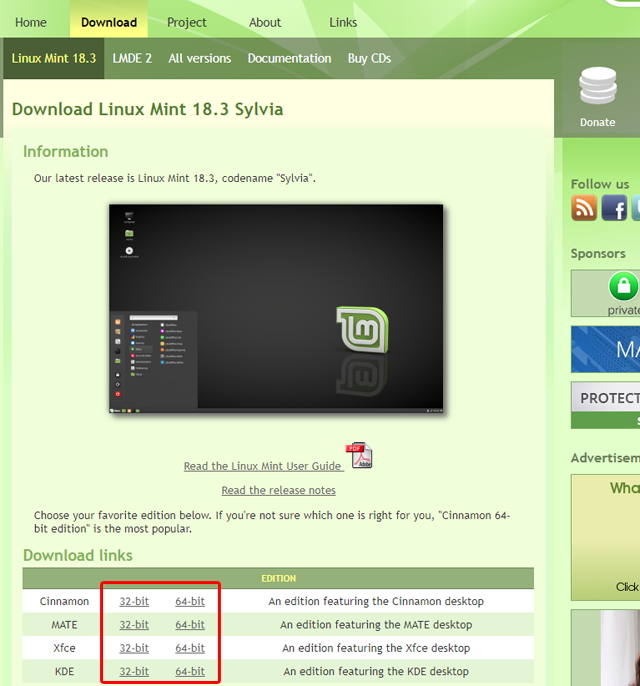Image resolution: width=640 pixels, height=686 pixels.
Task: Open Read the Linux Mint User Guide link
Action: click(x=262, y=466)
